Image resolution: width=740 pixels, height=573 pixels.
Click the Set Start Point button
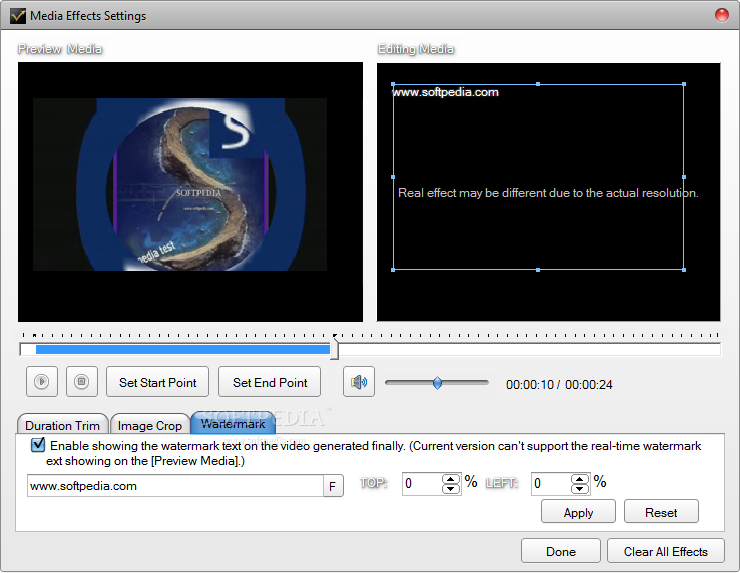[158, 382]
